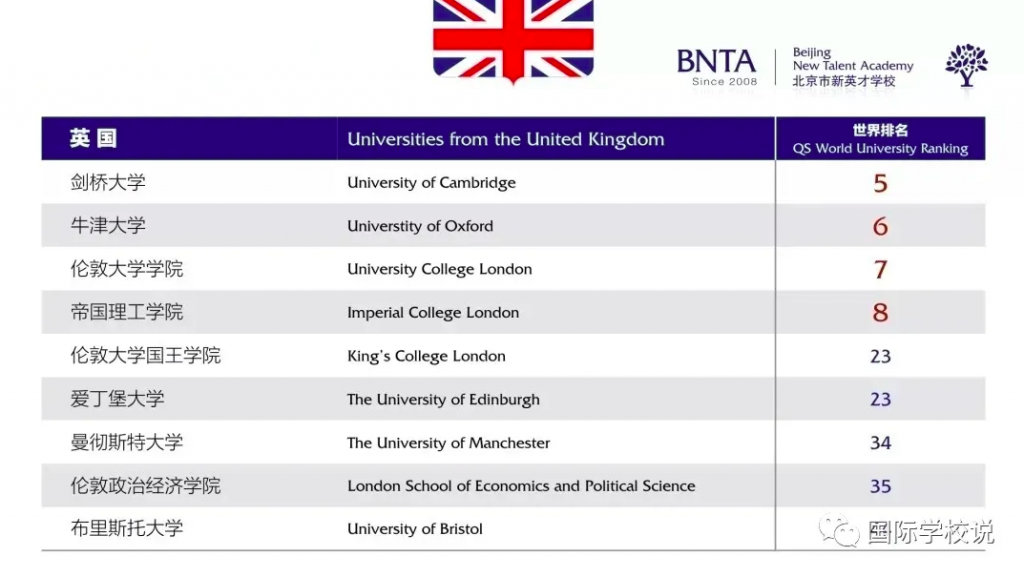1024x577 pixels.
Task: Select London School of Economics row
Action: click(x=513, y=486)
